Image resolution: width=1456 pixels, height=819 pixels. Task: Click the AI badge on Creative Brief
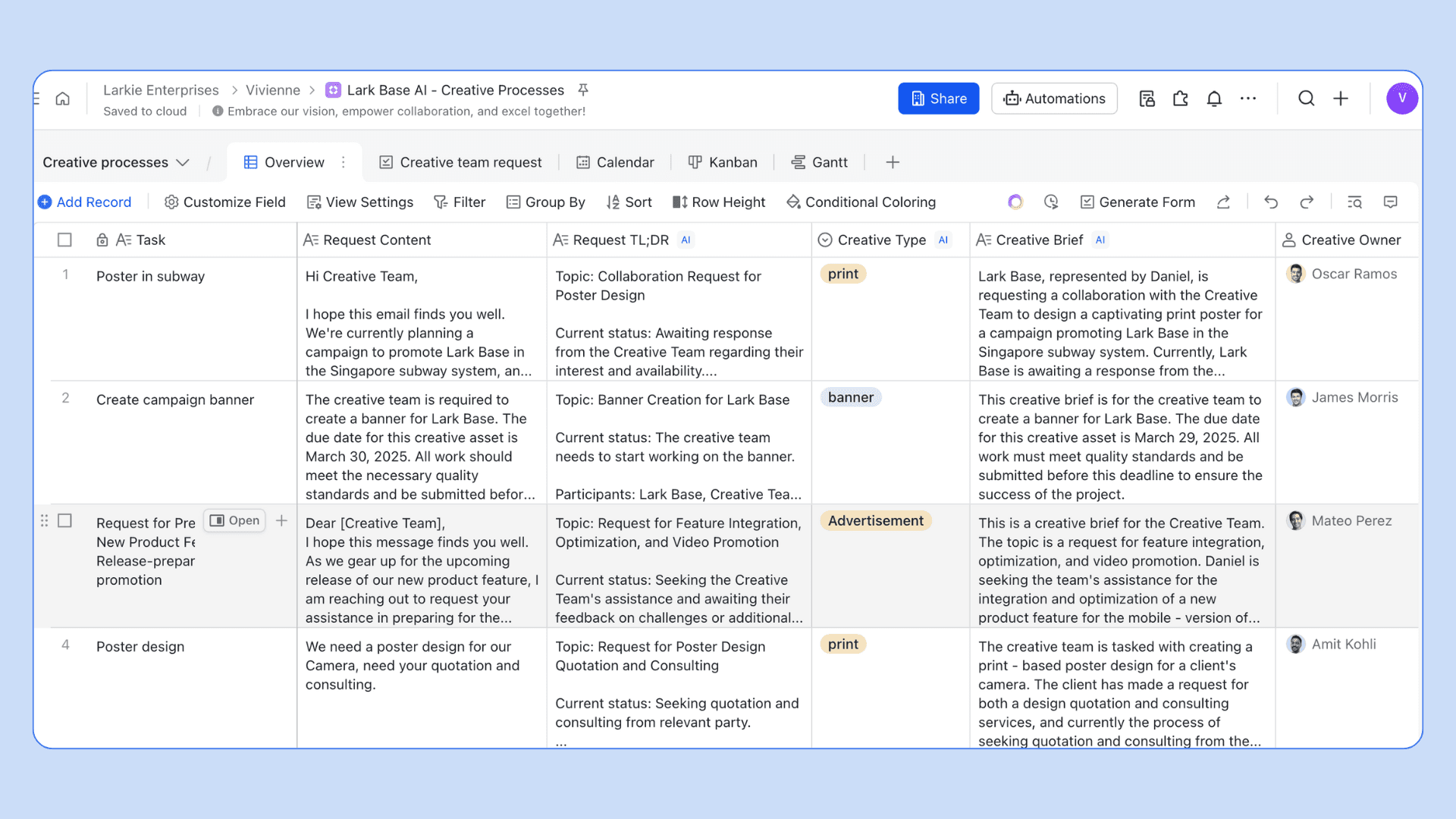click(1100, 240)
